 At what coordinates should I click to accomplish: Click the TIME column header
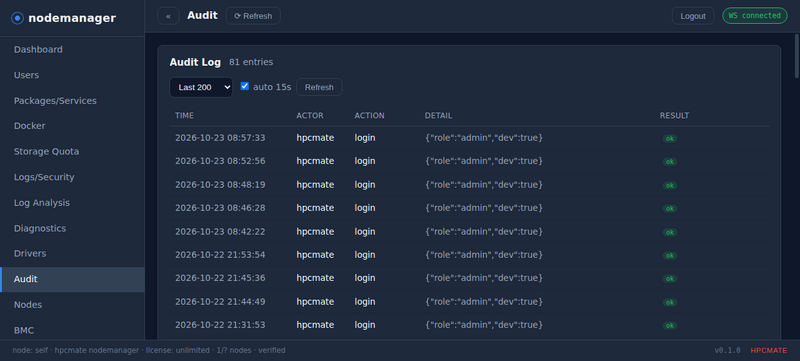point(184,116)
